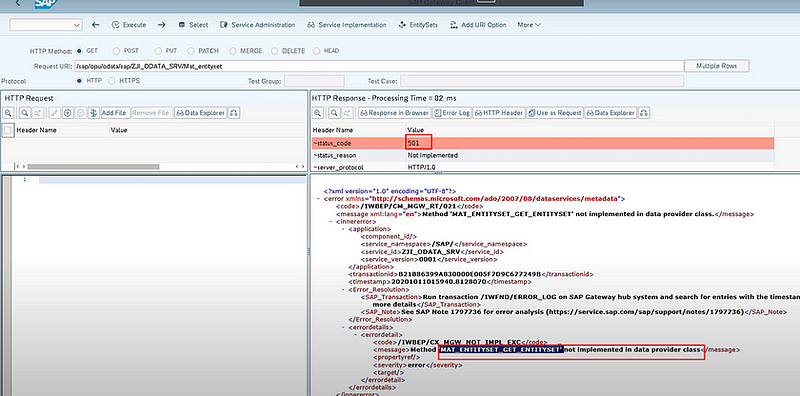Click the Request URI input field
This screenshot has width=800, height=396.
click(x=379, y=66)
